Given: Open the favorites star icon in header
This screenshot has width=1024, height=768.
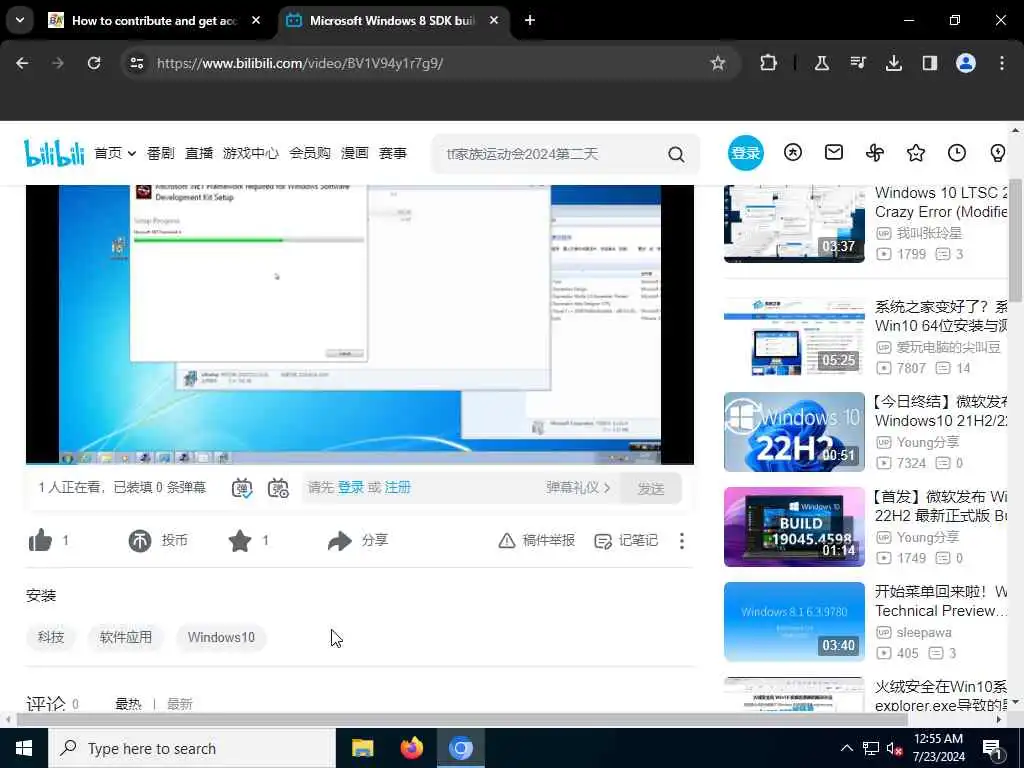Looking at the screenshot, I should 916,153.
